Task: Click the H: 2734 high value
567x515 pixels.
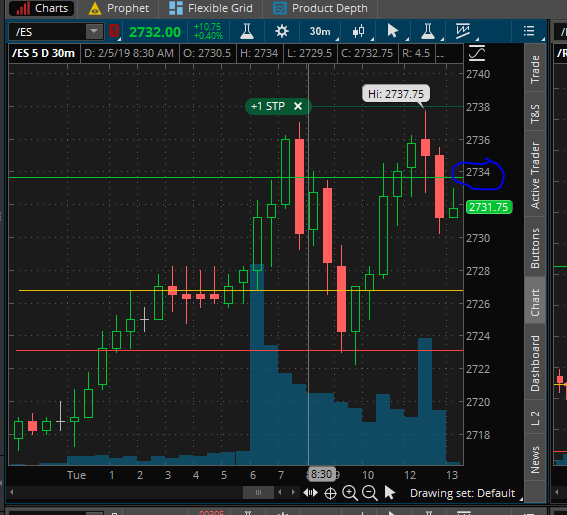Action: click(259, 53)
